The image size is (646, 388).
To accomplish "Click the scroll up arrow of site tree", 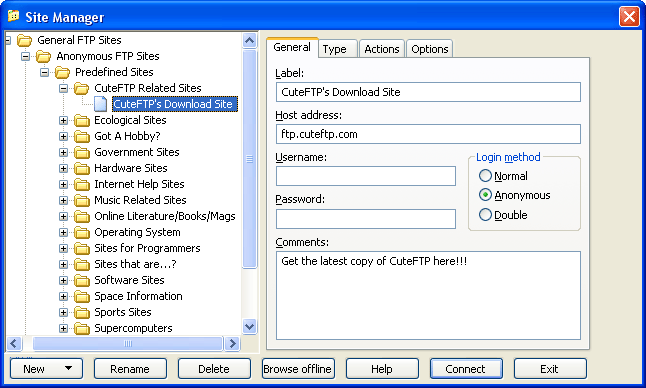I will pos(250,40).
